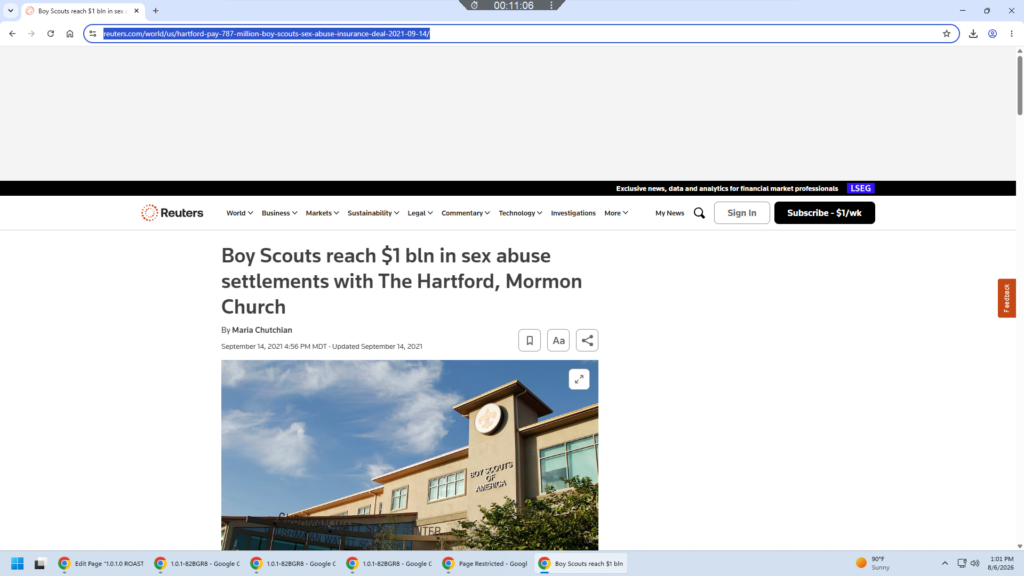Viewport: 1024px width, 576px height.
Task: Expand the Commentary menu
Action: coord(466,213)
